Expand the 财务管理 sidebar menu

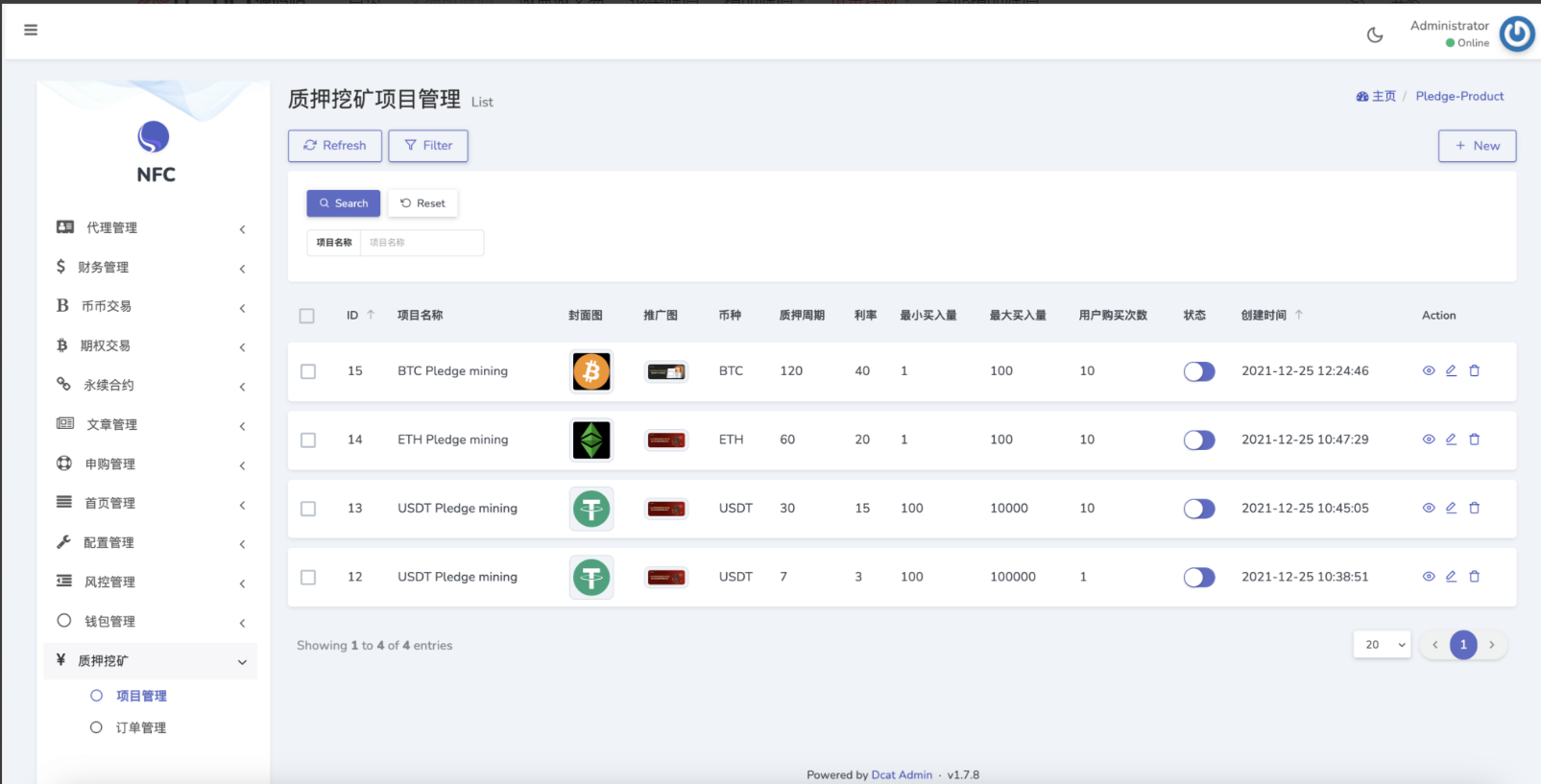coord(151,268)
